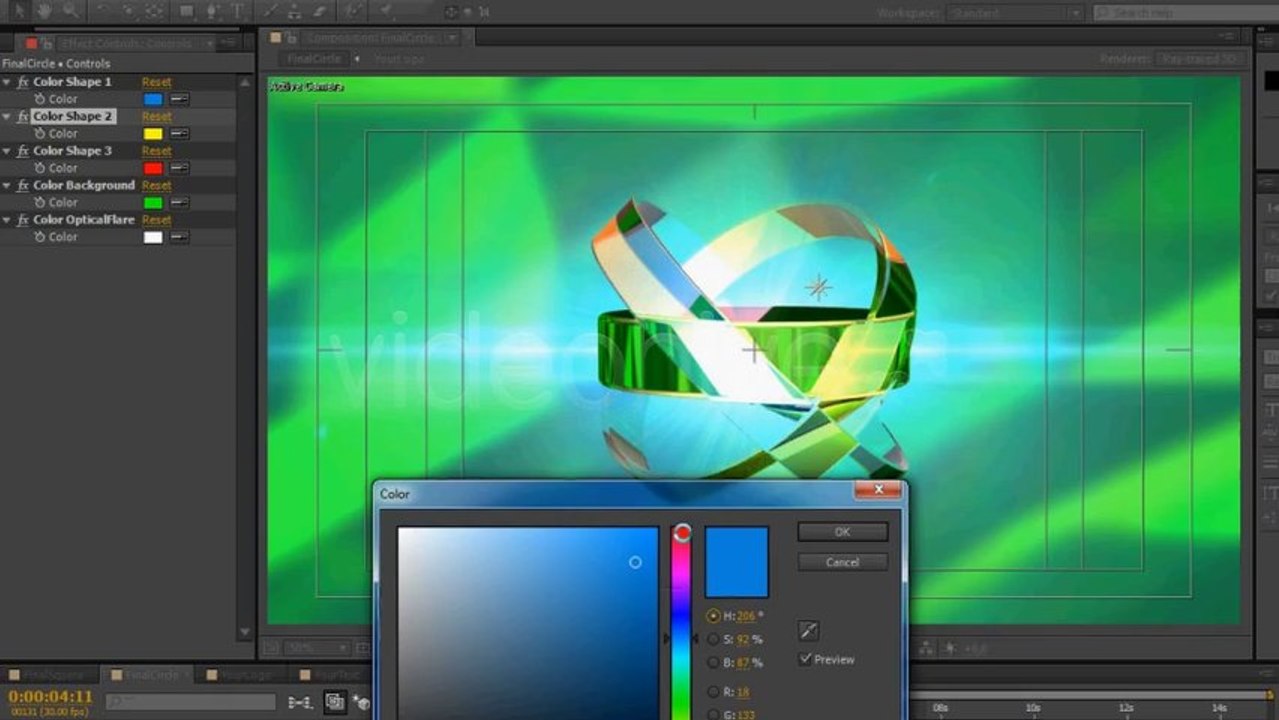1279x720 pixels.
Task: Pick eyedropper next to Color Shape 1 swatch
Action: click(x=179, y=99)
